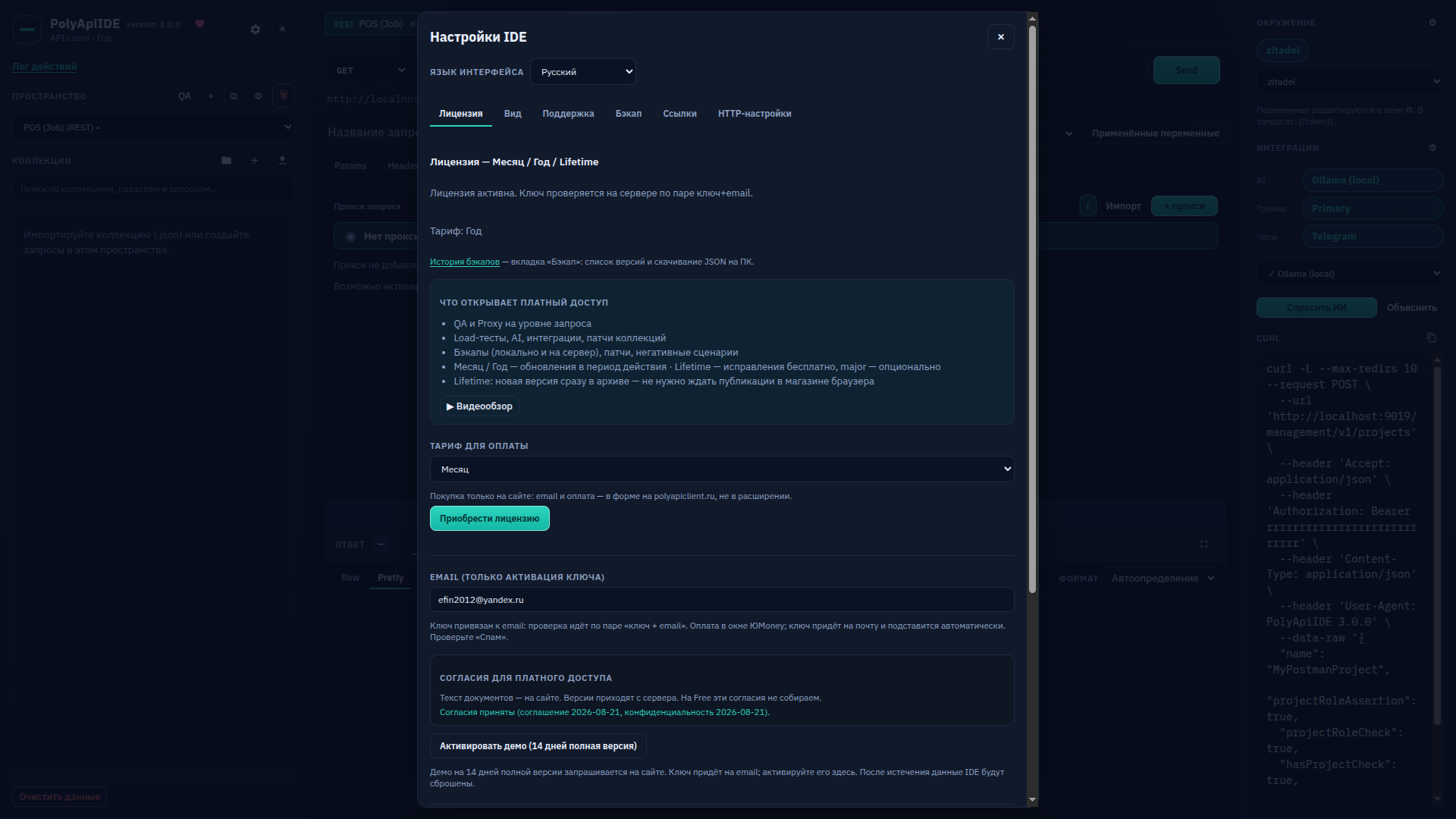This screenshot has width=1456, height=819.
Task: Click the Спросить ИИ button
Action: click(1316, 308)
